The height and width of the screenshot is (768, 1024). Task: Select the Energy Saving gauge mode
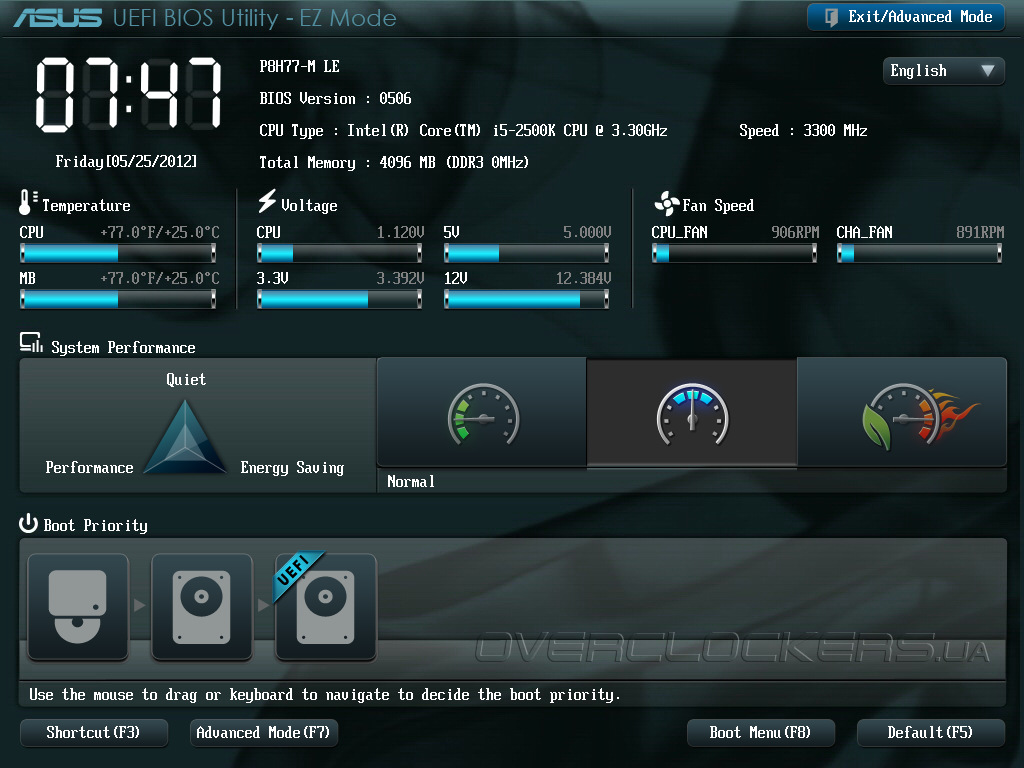[x=482, y=412]
